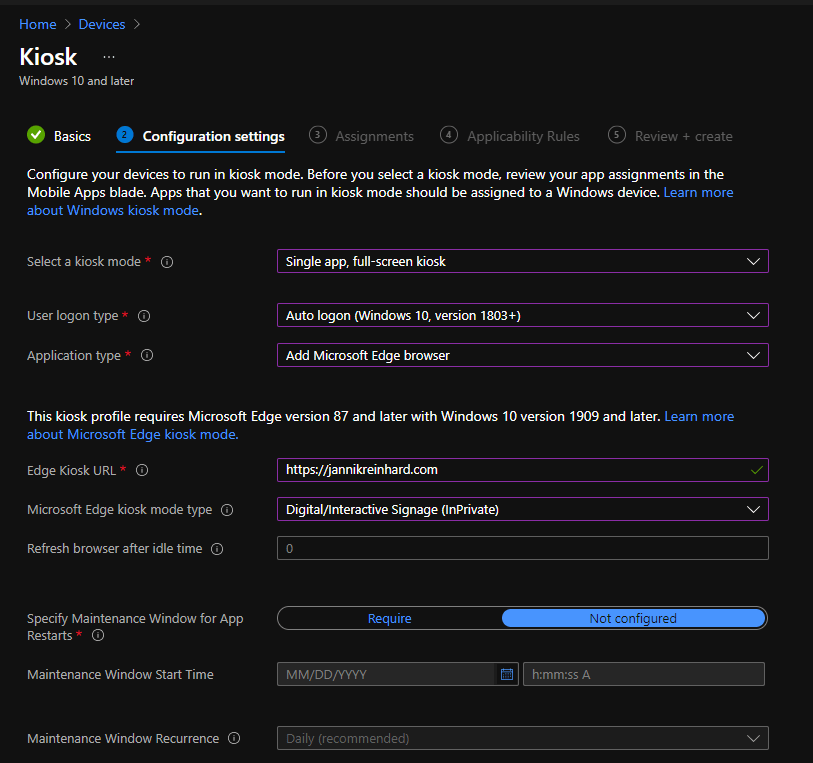Open calendar picker for Maintenance Window Start Time
813x763 pixels.
pyautogui.click(x=507, y=674)
